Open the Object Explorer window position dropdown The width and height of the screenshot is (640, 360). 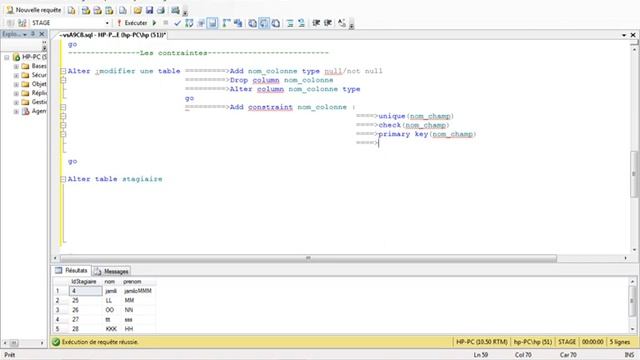point(25,35)
